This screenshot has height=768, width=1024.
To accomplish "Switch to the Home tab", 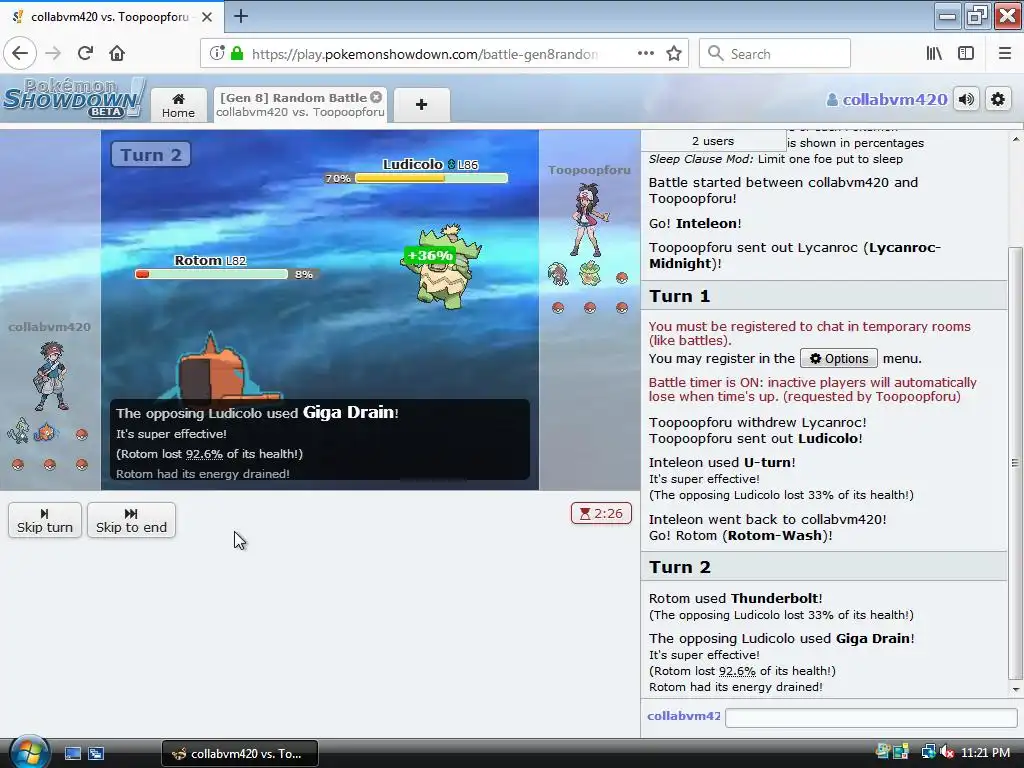I will click(178, 105).
